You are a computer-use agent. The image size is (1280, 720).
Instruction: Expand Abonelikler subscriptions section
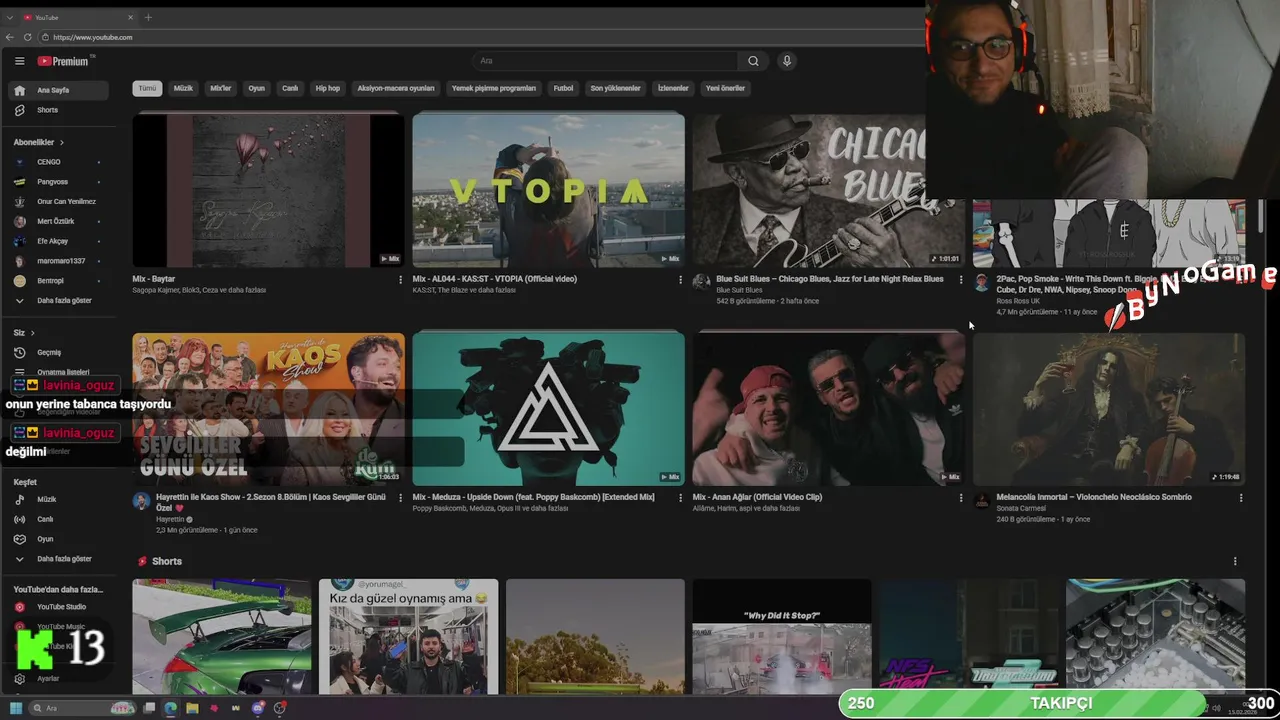click(x=38, y=142)
